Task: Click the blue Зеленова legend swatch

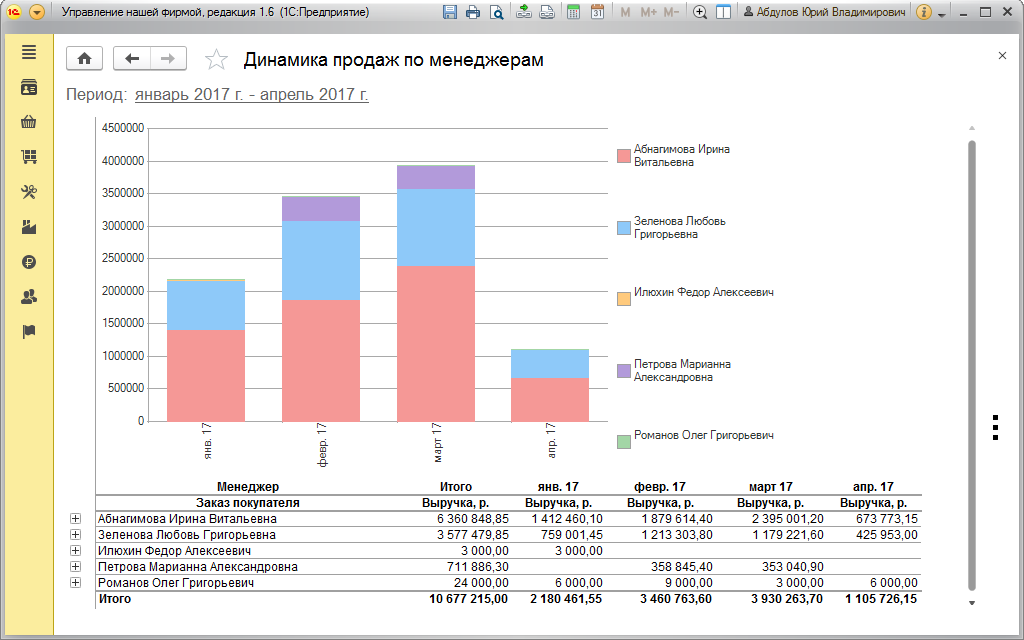Action: click(624, 227)
